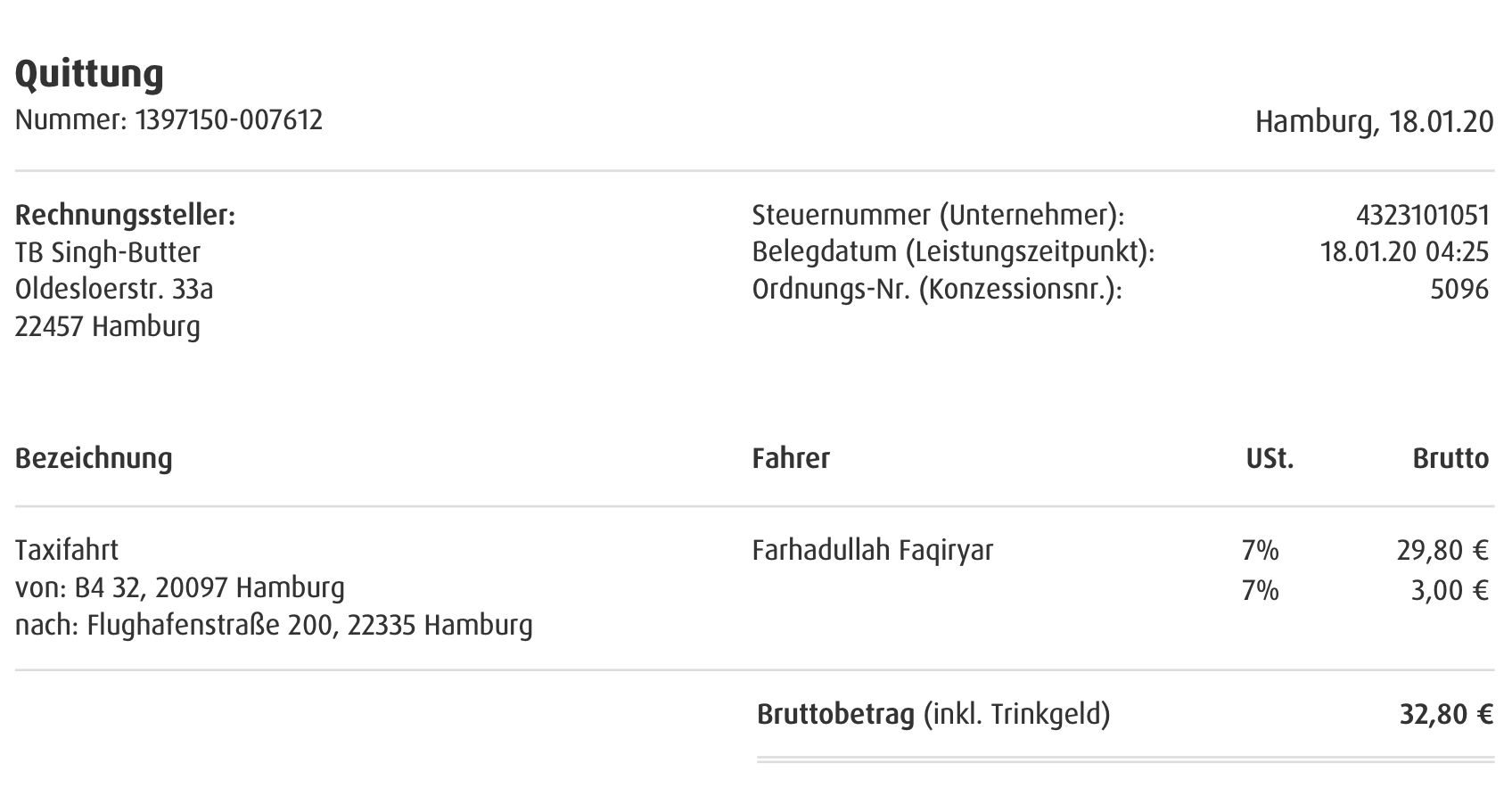Select the 3,00 € tip amount

coord(1450,590)
